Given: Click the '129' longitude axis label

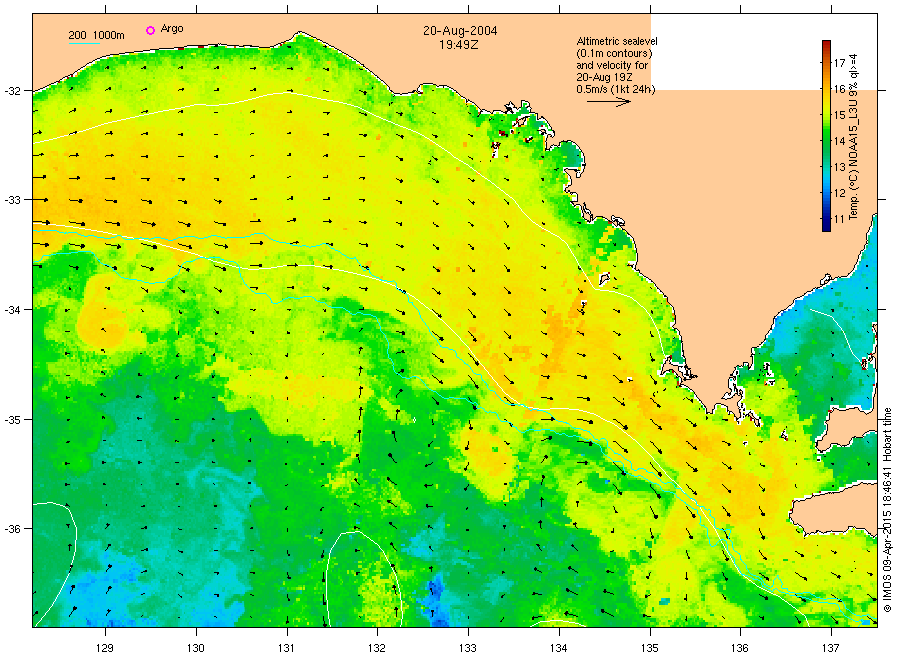Looking at the screenshot, I should coord(105,648).
